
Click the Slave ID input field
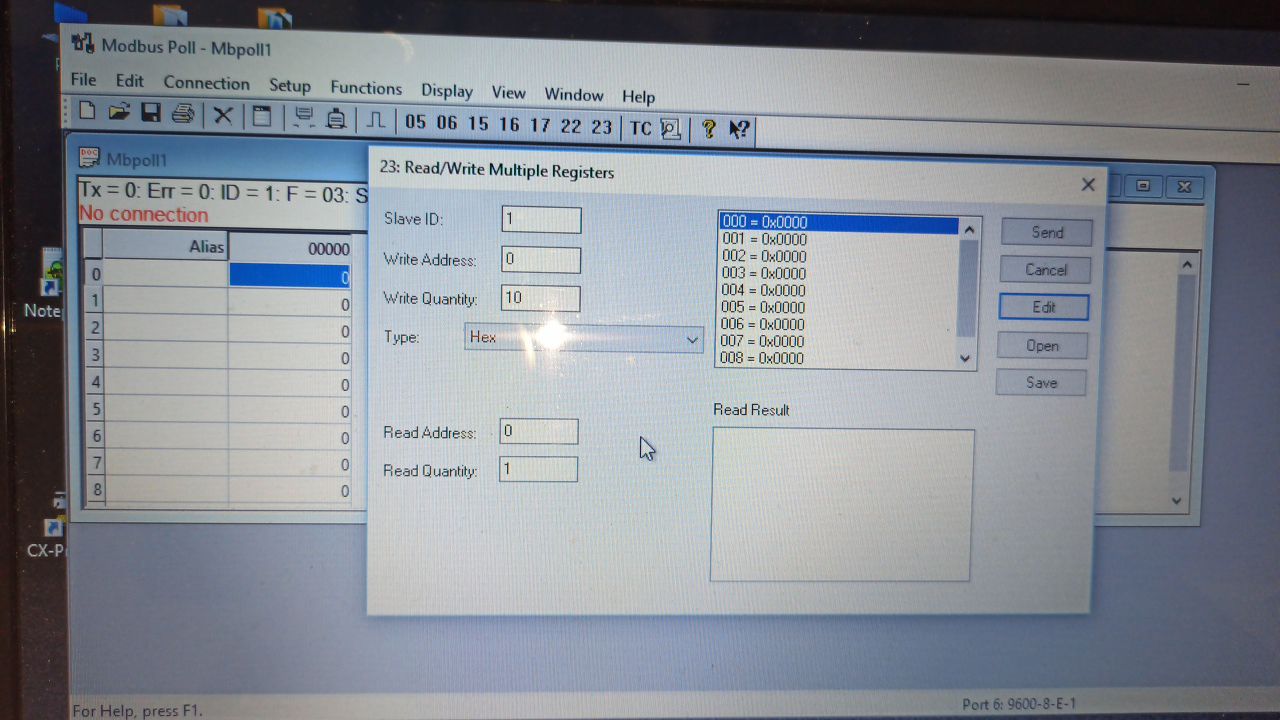click(541, 219)
